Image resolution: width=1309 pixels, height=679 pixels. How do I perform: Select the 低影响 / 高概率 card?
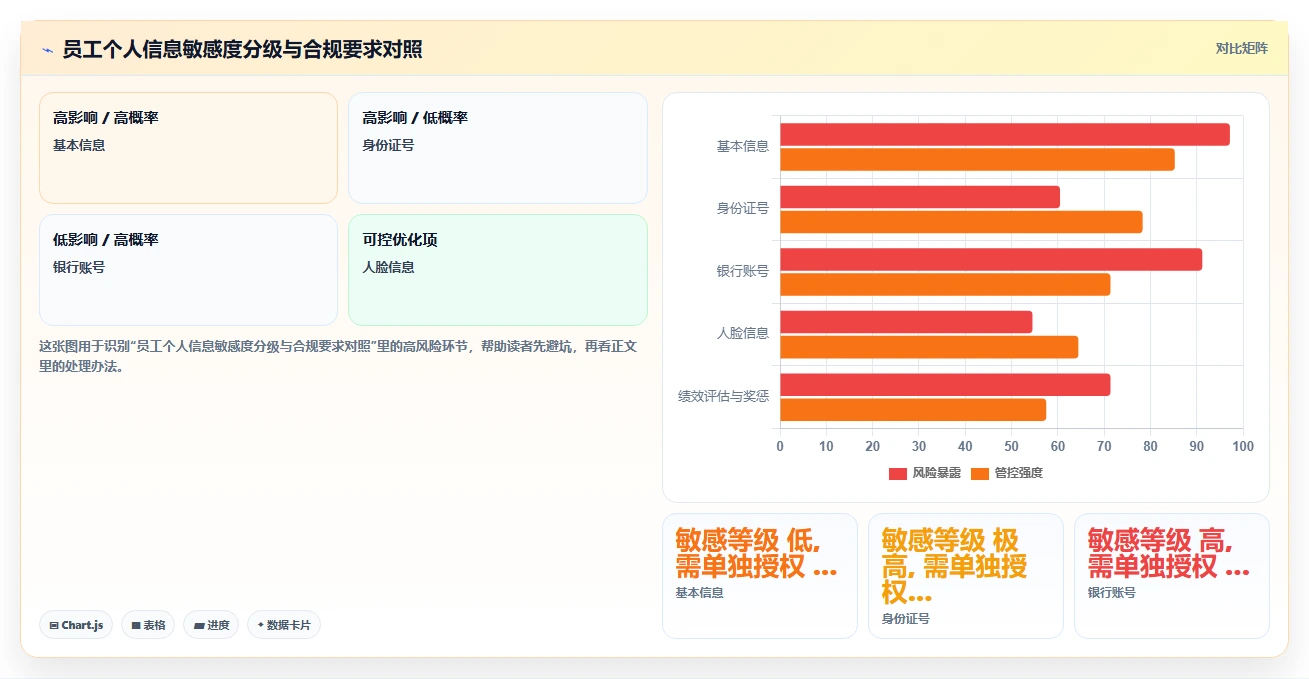tap(189, 270)
